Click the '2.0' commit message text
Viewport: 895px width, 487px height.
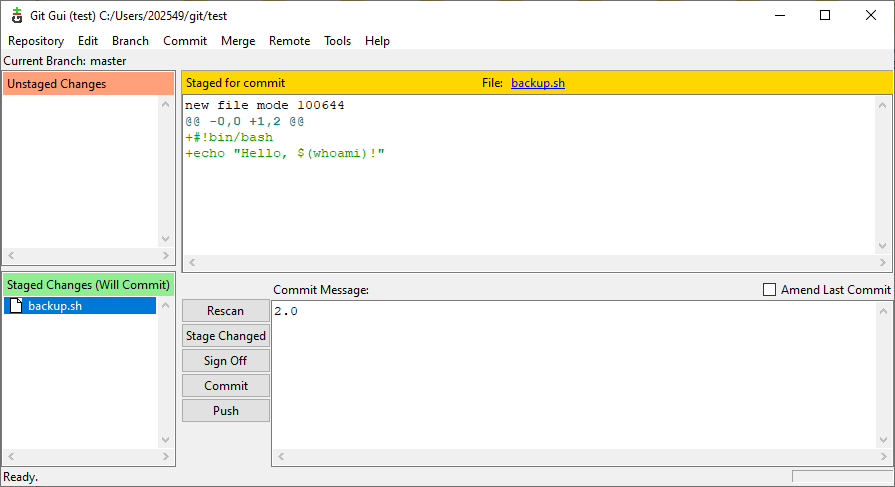(286, 311)
